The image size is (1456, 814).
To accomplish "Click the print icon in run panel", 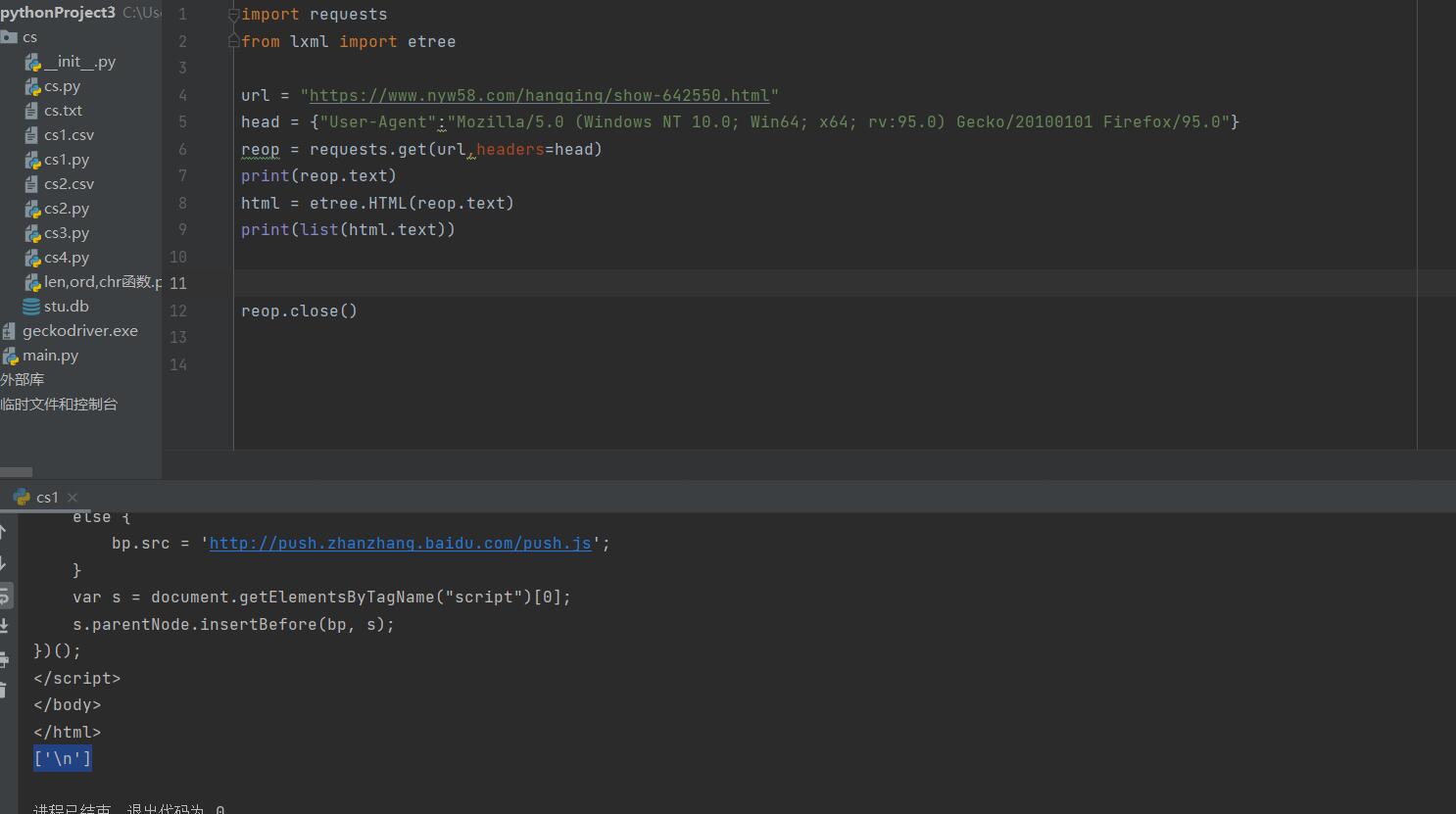I will [5, 659].
